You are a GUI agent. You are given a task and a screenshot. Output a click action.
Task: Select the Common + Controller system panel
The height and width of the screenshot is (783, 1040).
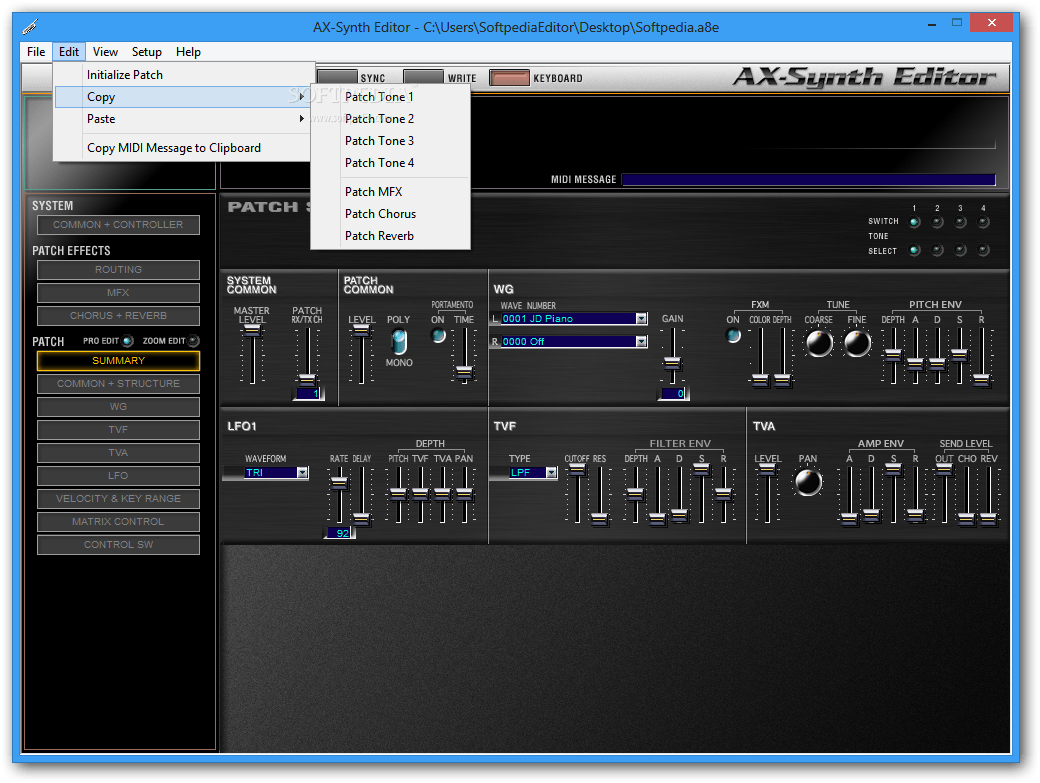click(x=117, y=224)
